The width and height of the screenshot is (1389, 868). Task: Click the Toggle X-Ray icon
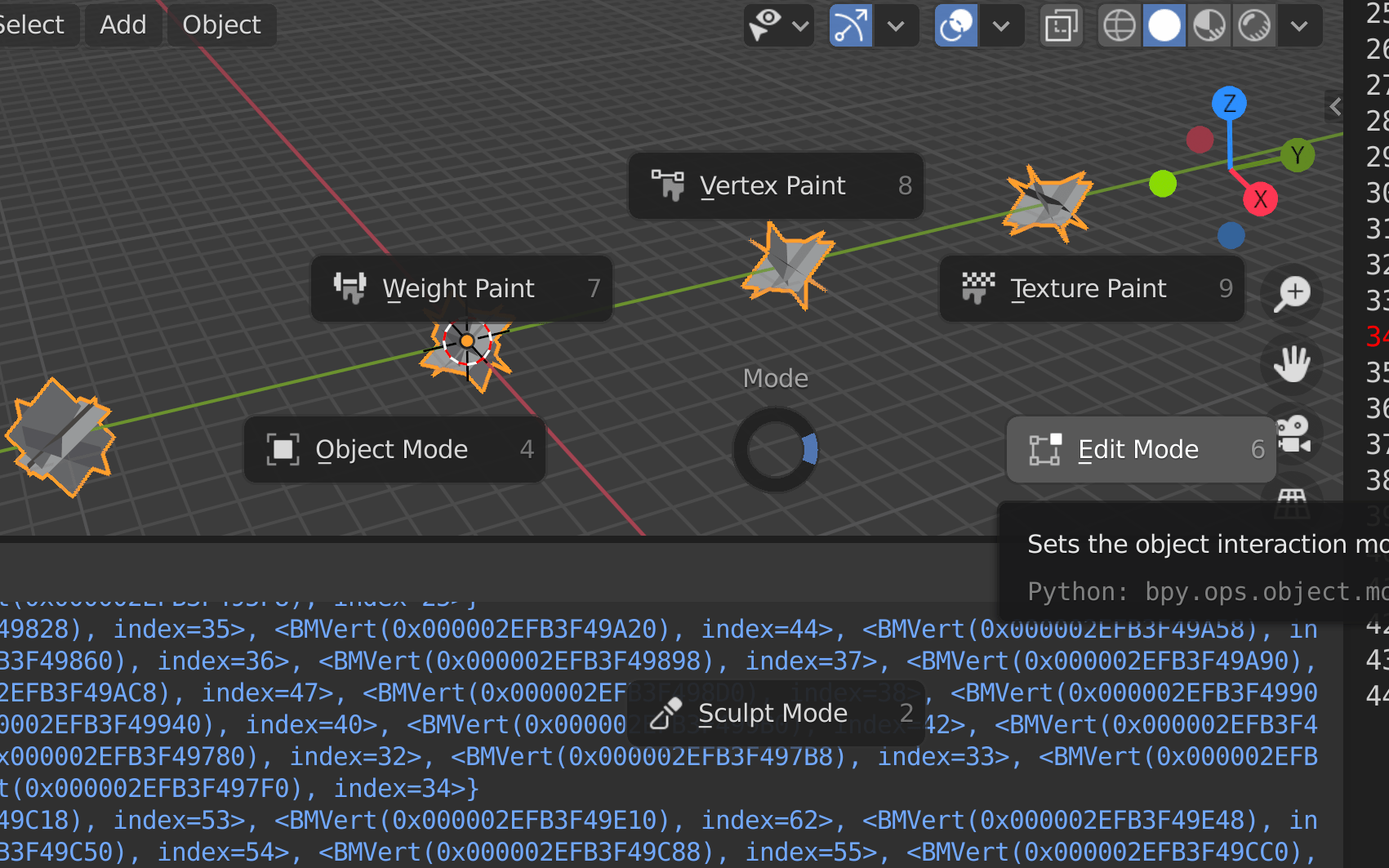[x=1060, y=25]
